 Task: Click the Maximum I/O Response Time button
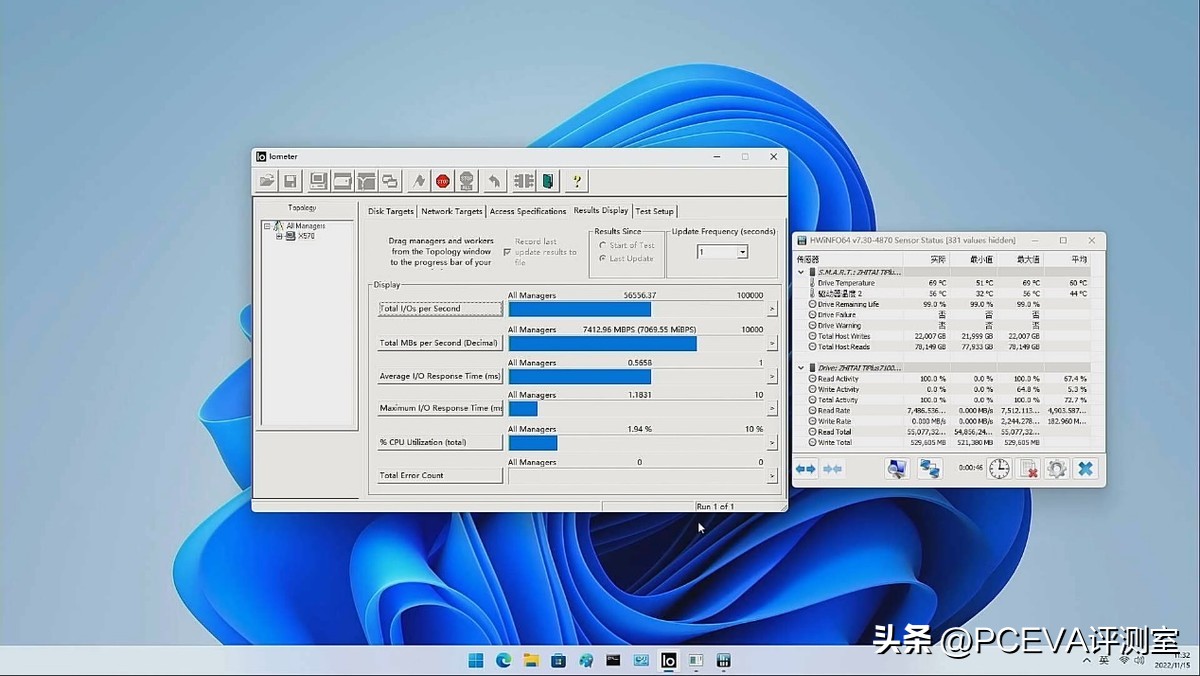click(x=440, y=409)
